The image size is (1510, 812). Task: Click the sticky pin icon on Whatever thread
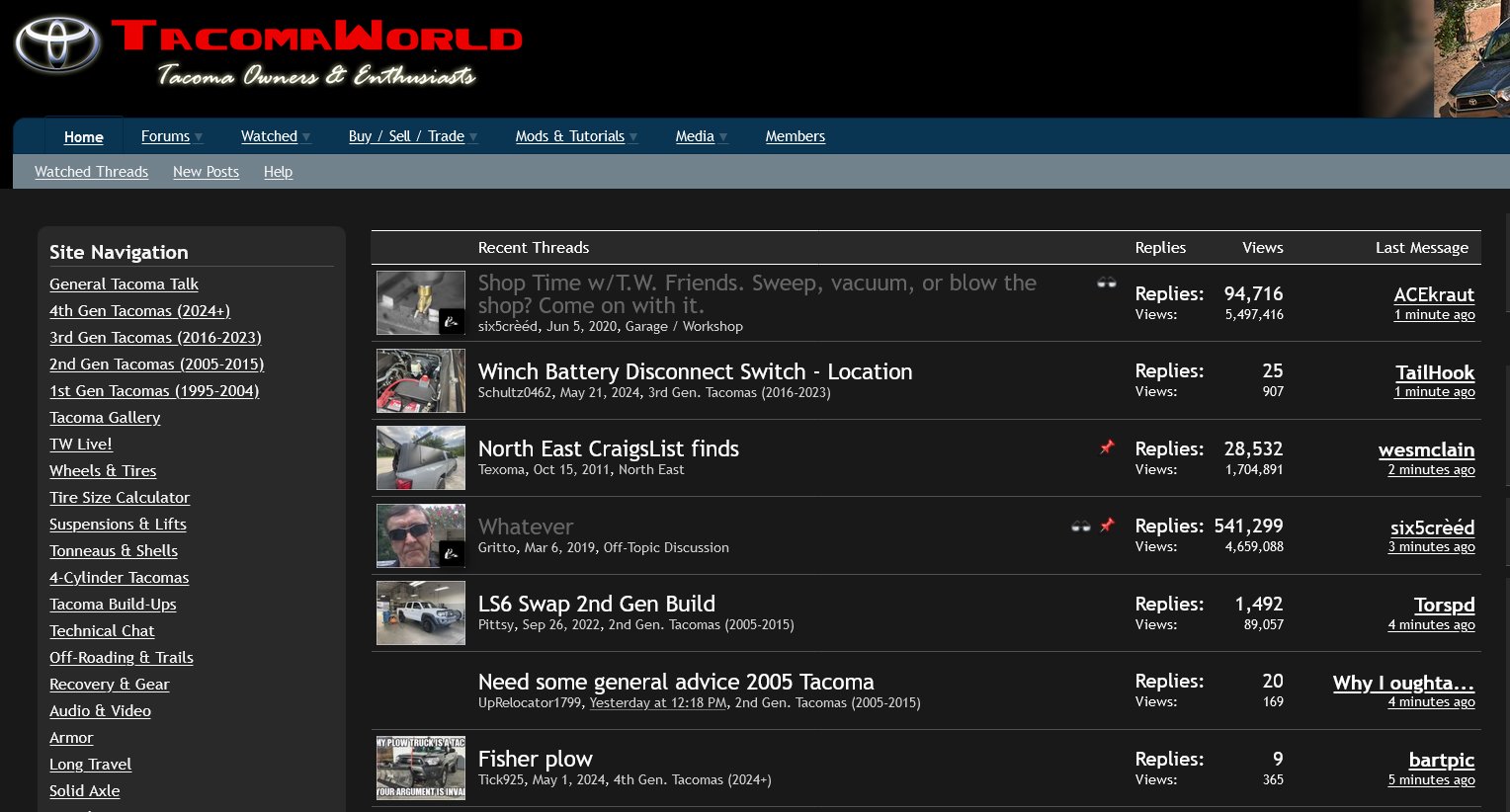pos(1107,526)
